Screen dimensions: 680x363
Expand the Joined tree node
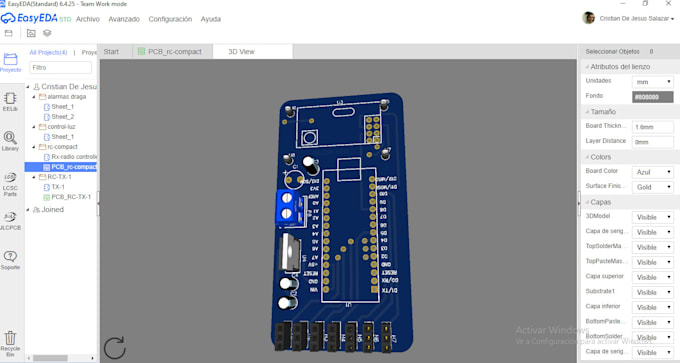point(28,209)
